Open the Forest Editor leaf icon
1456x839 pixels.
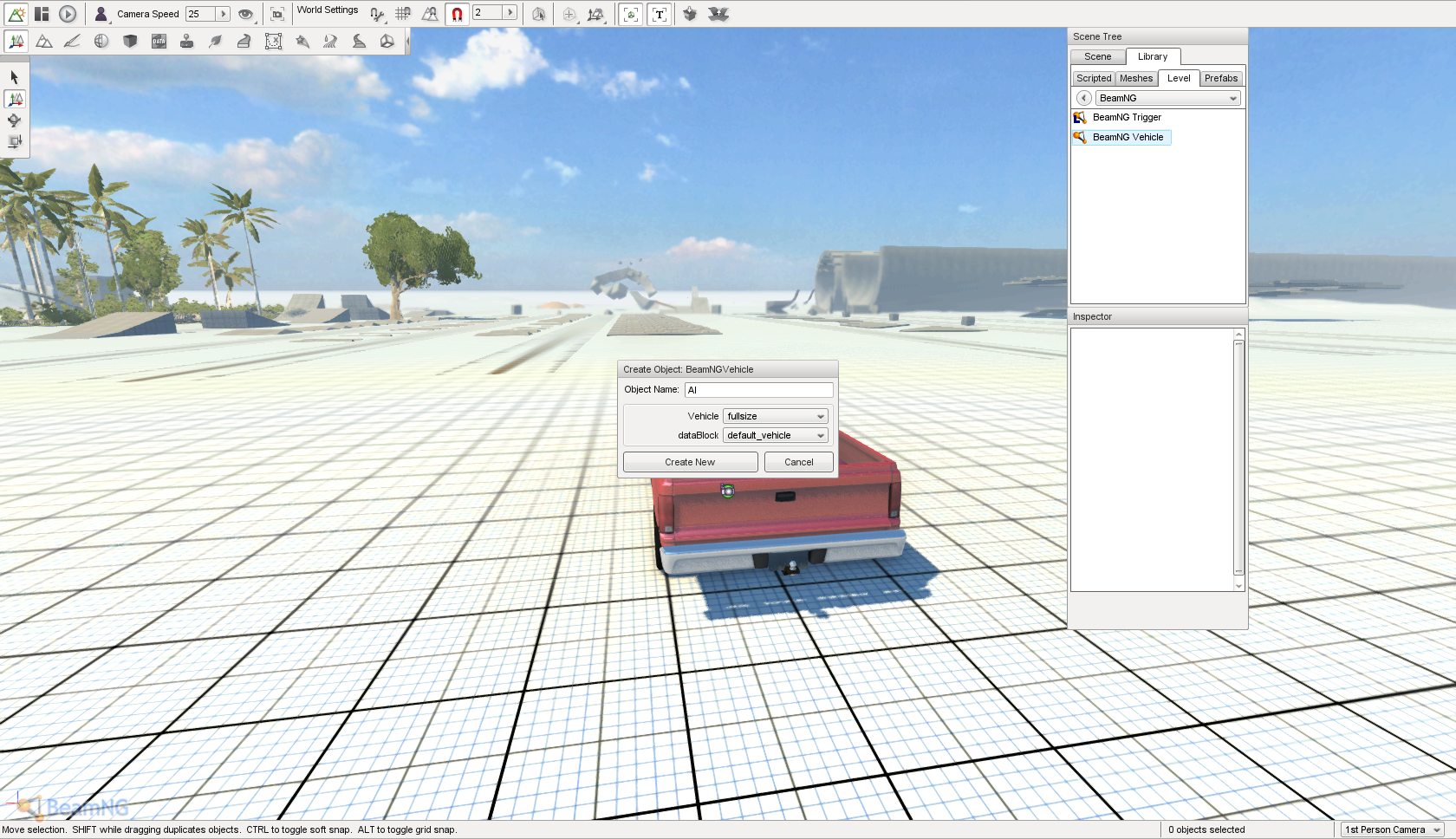pyautogui.click(x=216, y=41)
